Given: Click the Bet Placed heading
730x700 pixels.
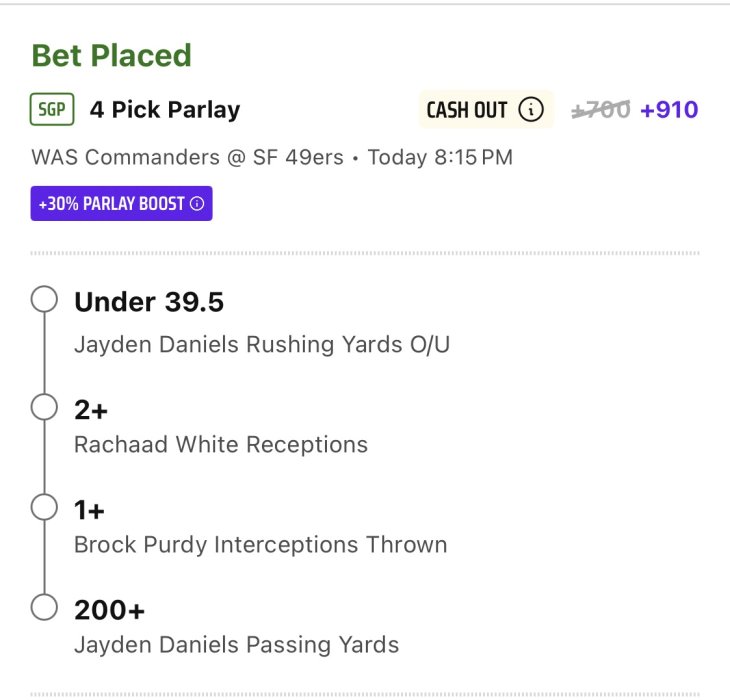Looking at the screenshot, I should point(111,55).
